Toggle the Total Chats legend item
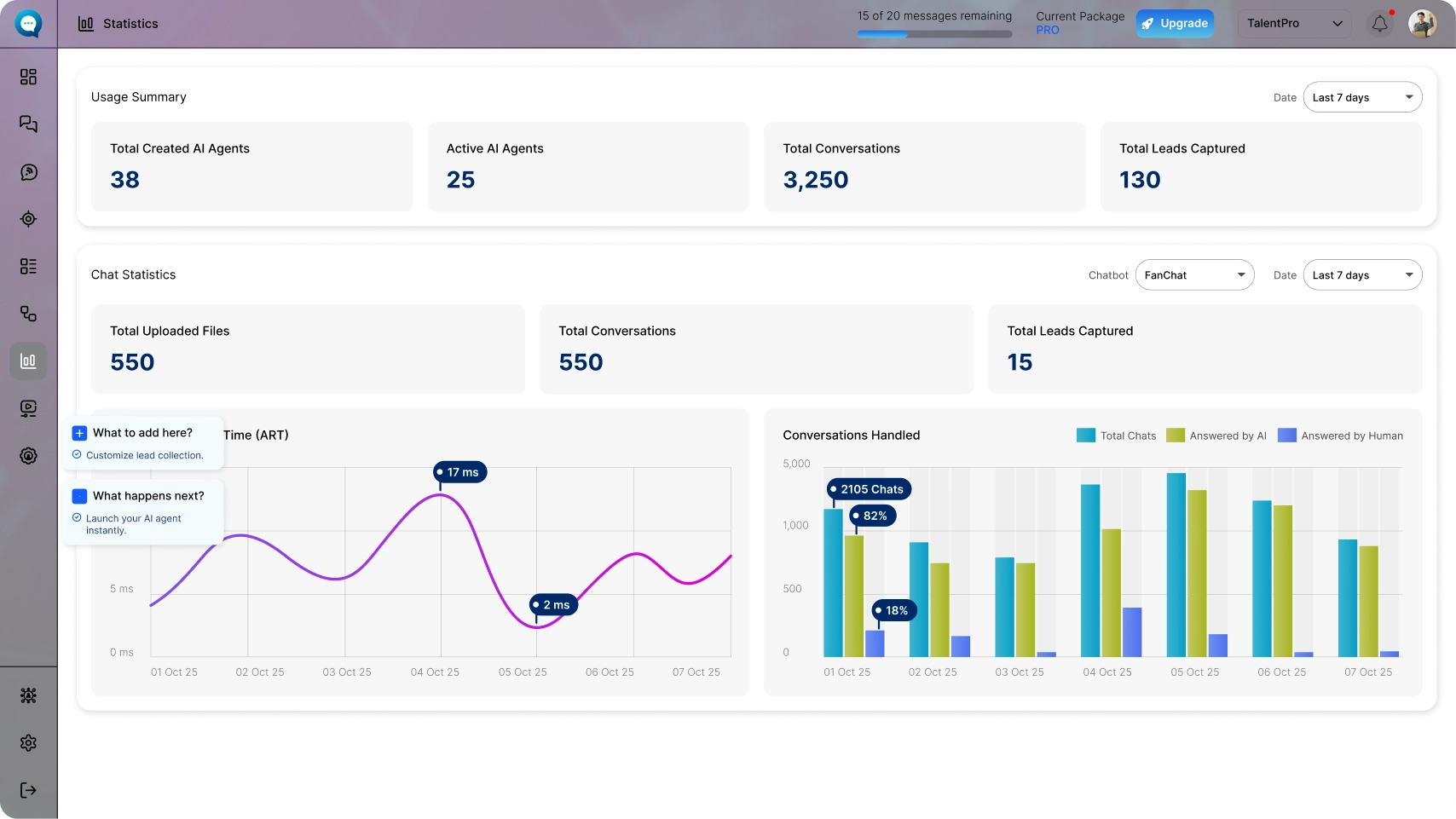This screenshot has height=819, width=1456. coord(1116,435)
